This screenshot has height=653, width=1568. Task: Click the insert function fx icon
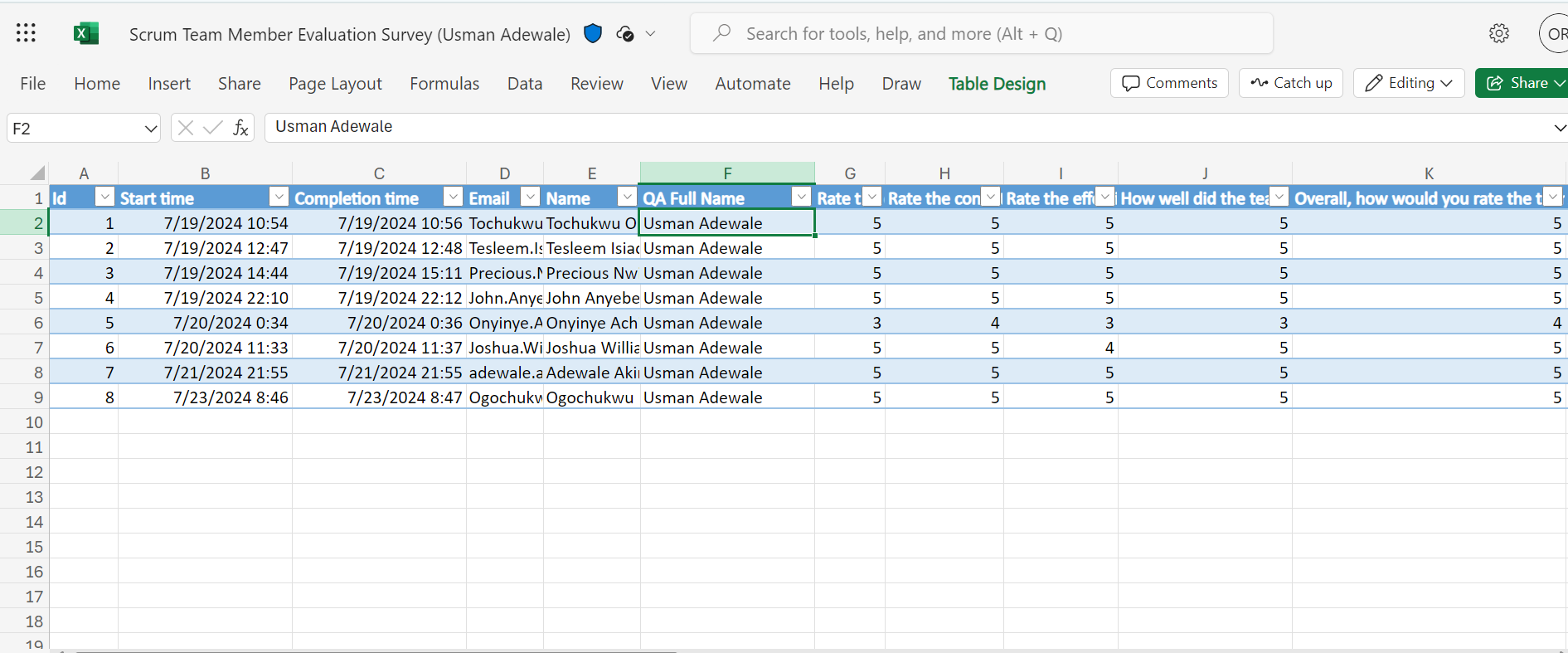(240, 128)
